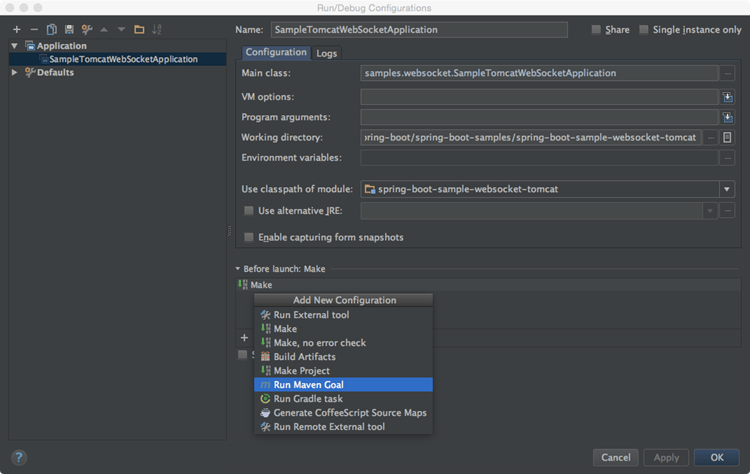Edit Environment variables via ellipsis button

(728, 158)
